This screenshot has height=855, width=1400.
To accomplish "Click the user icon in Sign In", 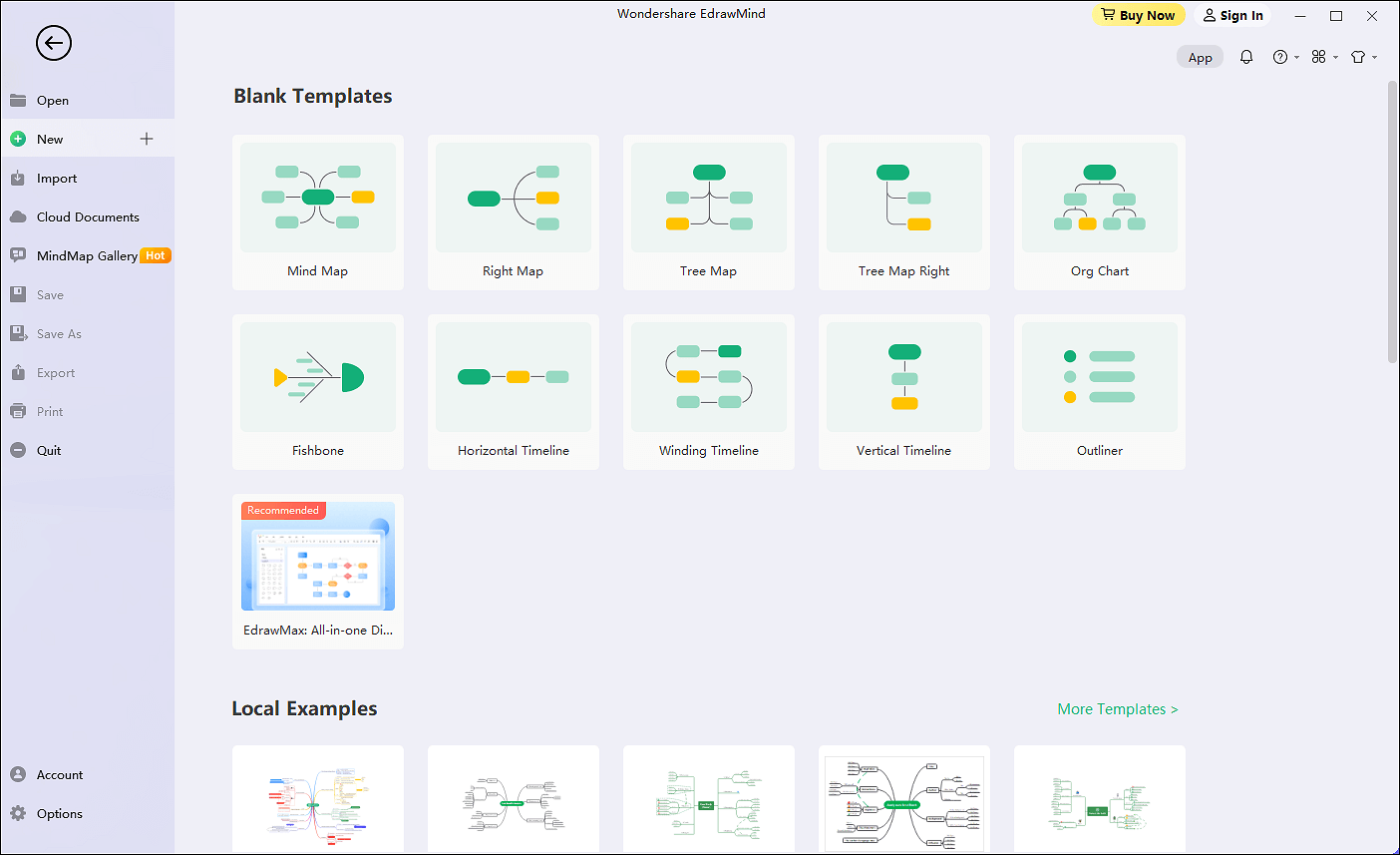I will pos(1210,15).
